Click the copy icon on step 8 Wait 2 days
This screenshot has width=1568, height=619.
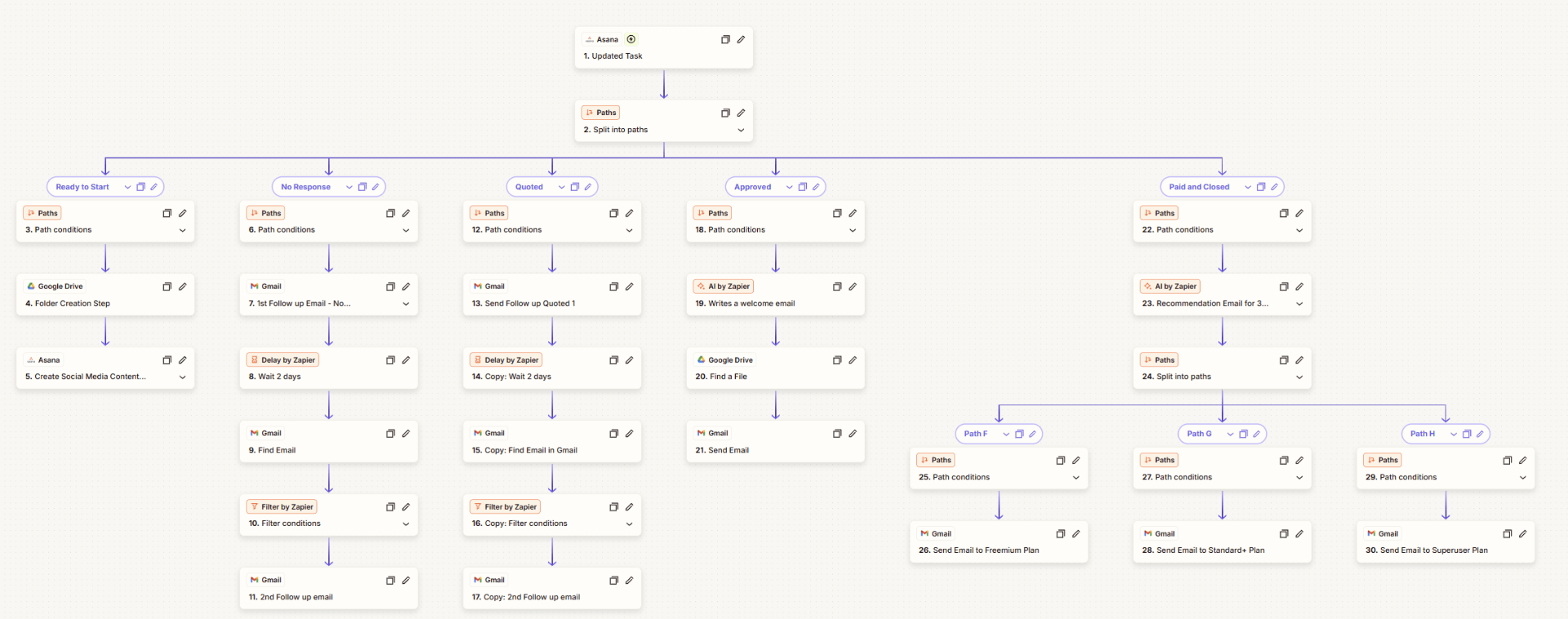point(390,360)
